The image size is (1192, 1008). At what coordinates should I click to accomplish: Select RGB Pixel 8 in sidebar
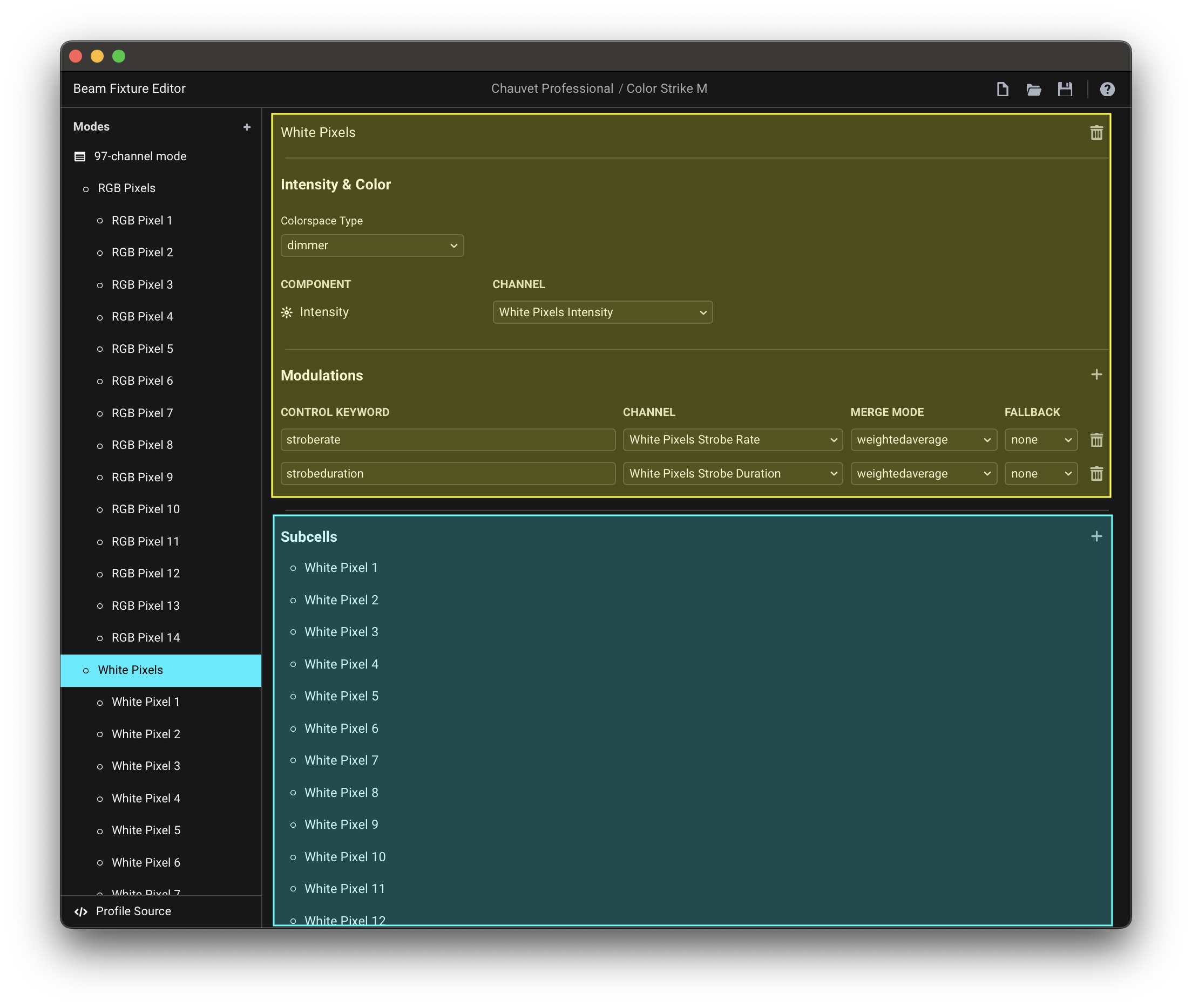pyautogui.click(x=161, y=445)
